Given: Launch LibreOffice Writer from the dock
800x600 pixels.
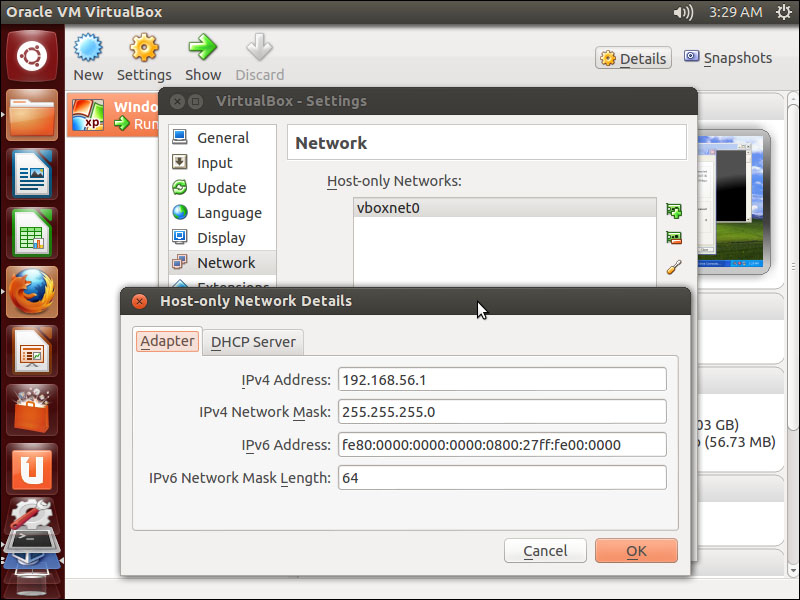Looking at the screenshot, I should tap(32, 174).
